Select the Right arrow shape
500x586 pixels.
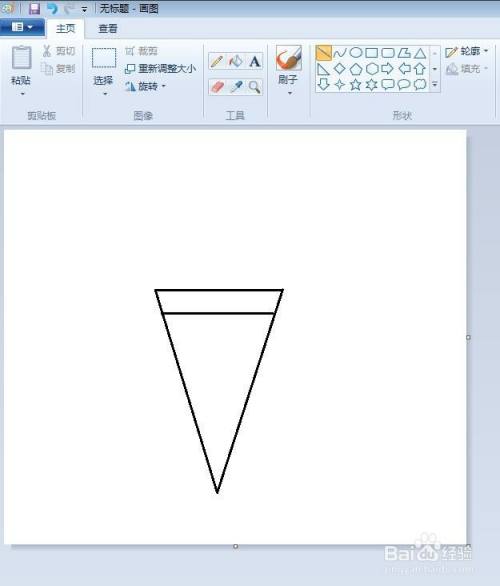point(388,69)
